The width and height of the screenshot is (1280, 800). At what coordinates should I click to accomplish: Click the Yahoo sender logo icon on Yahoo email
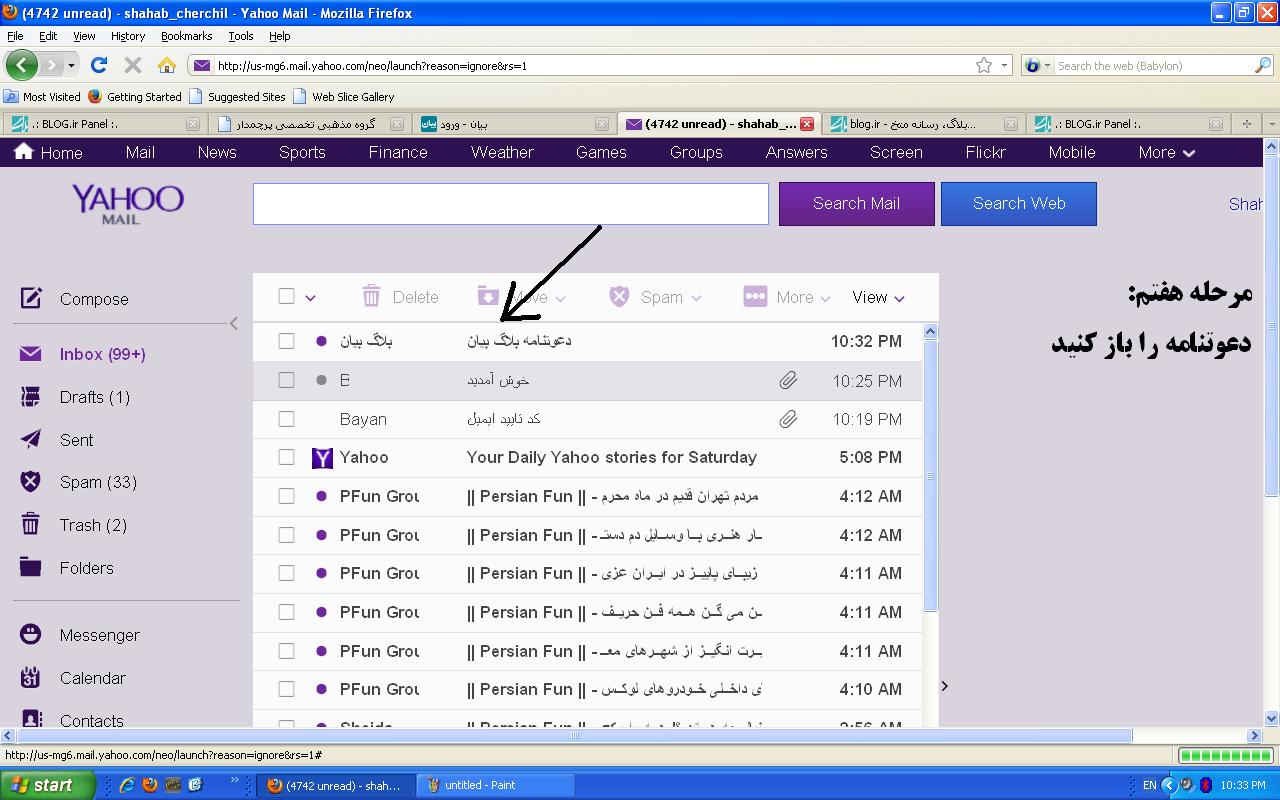click(322, 458)
